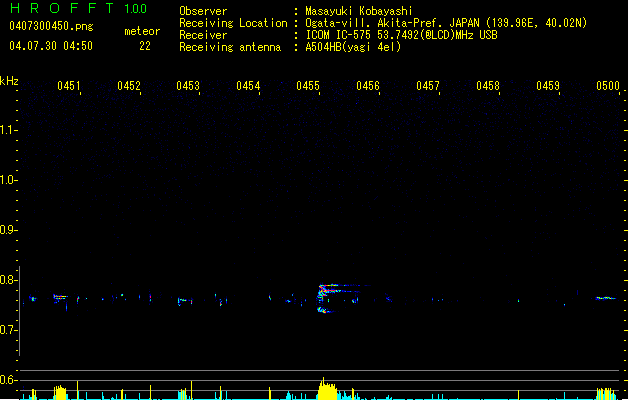
Task: Click the yellow power peak before 0451
Action: pos(60,392)
